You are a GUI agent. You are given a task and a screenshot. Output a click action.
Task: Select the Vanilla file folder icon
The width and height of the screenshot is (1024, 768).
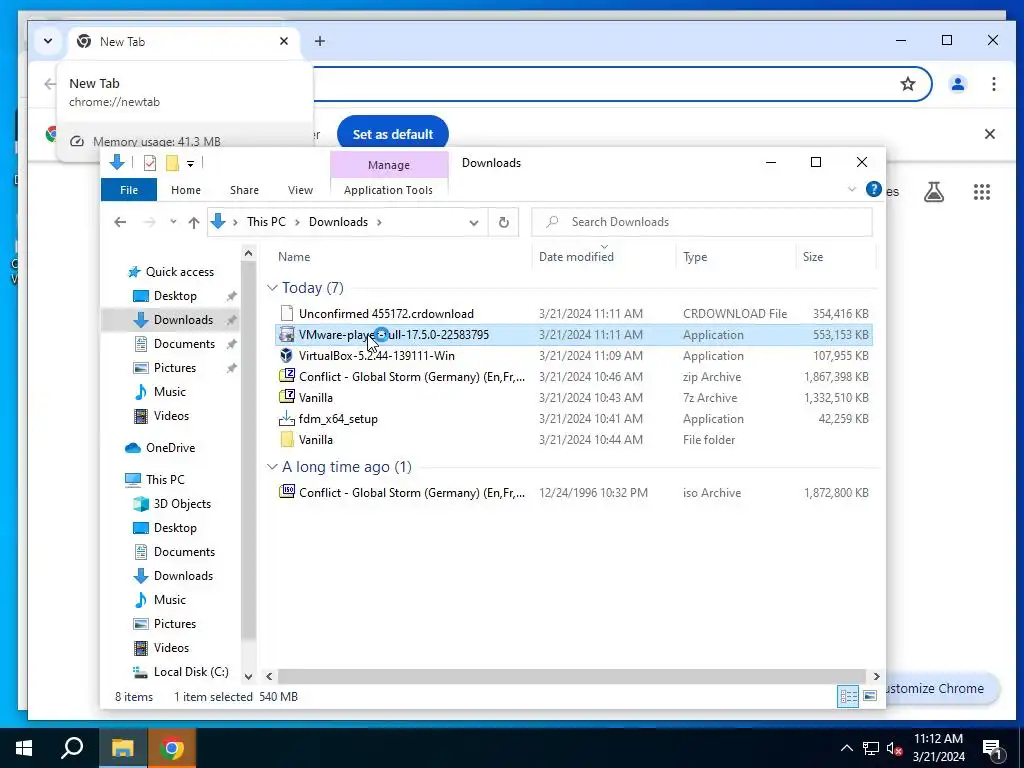[287, 440]
